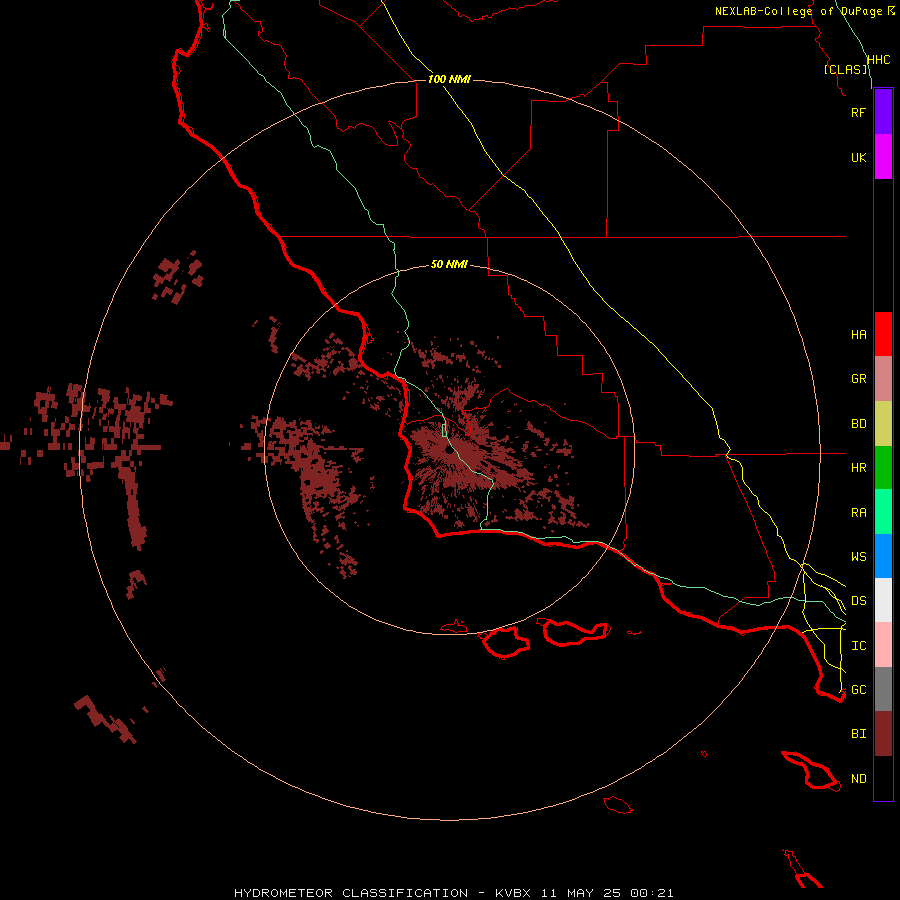
Task: Click the HA legend label
Action: (x=858, y=334)
